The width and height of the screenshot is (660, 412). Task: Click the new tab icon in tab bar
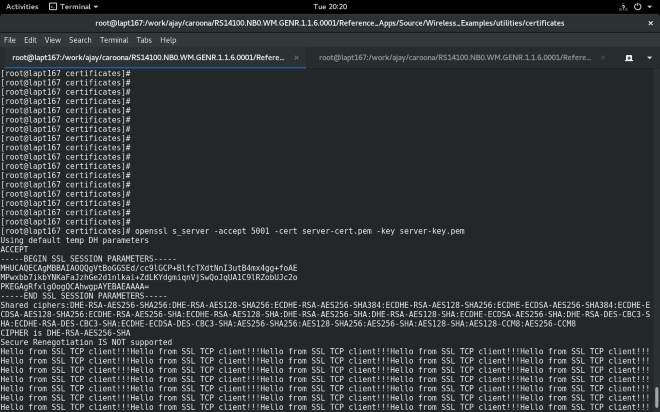pos(629,58)
